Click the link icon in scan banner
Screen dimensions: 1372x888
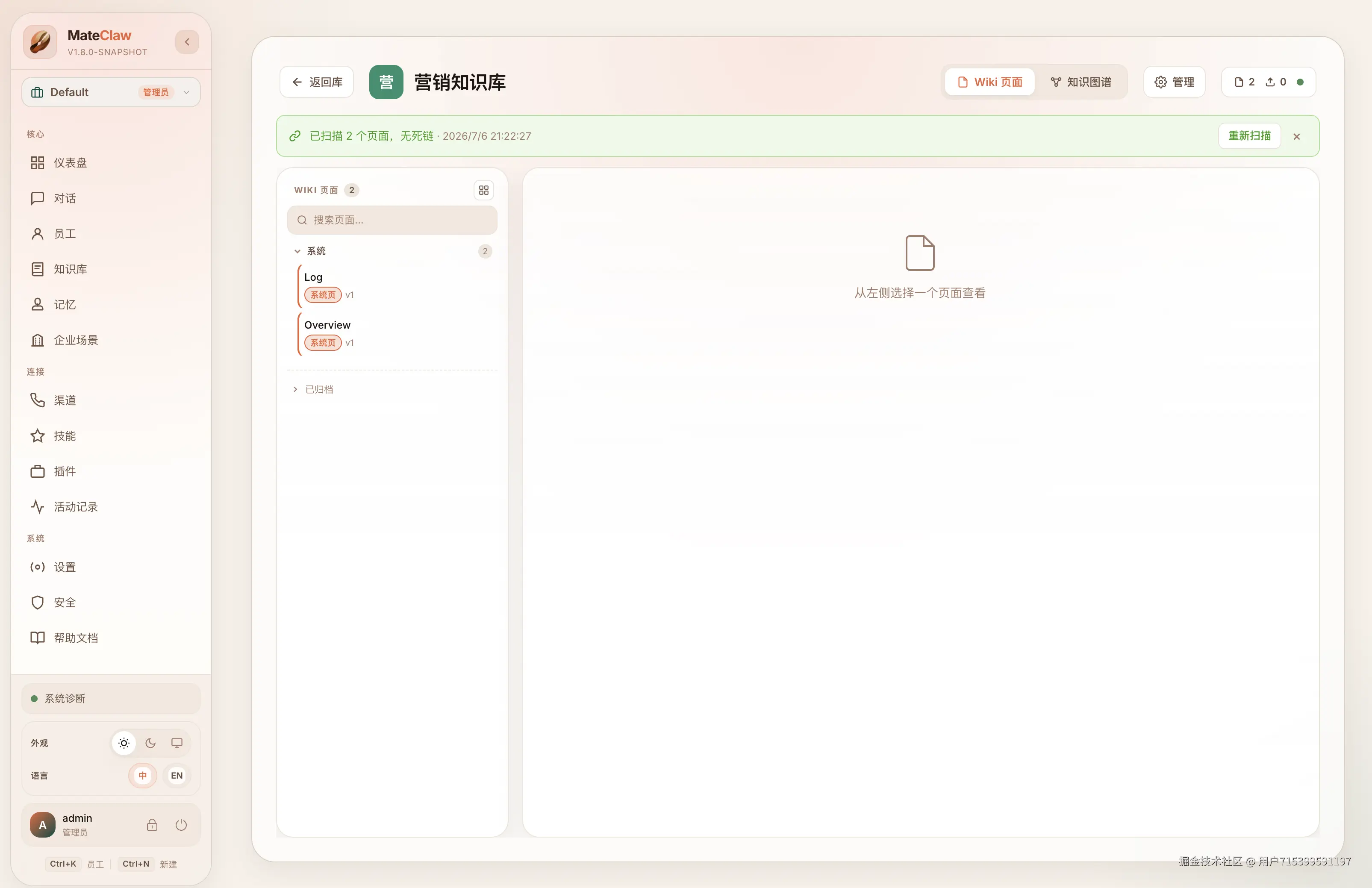click(x=294, y=136)
